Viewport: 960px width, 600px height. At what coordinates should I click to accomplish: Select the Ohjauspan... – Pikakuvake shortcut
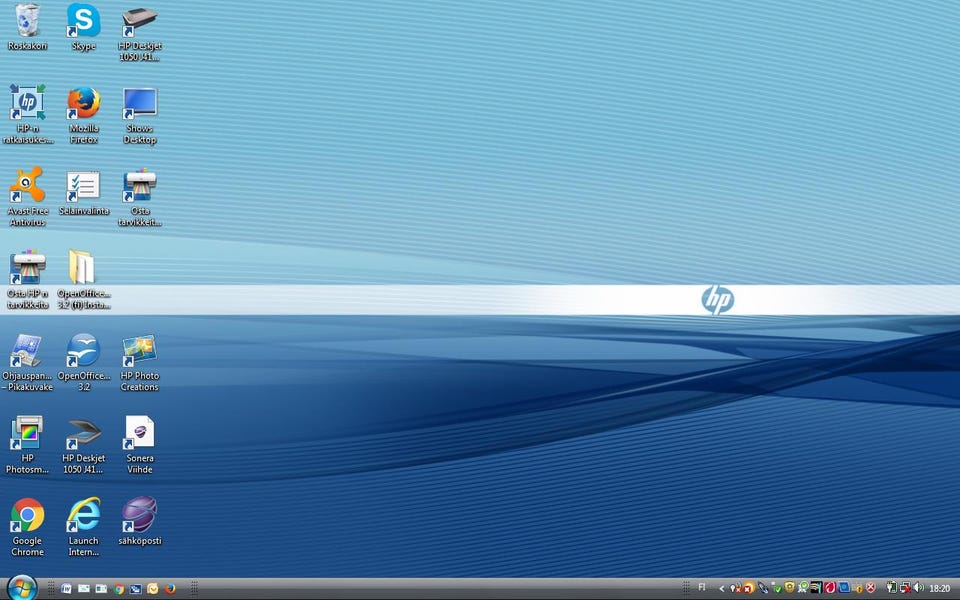(x=28, y=362)
